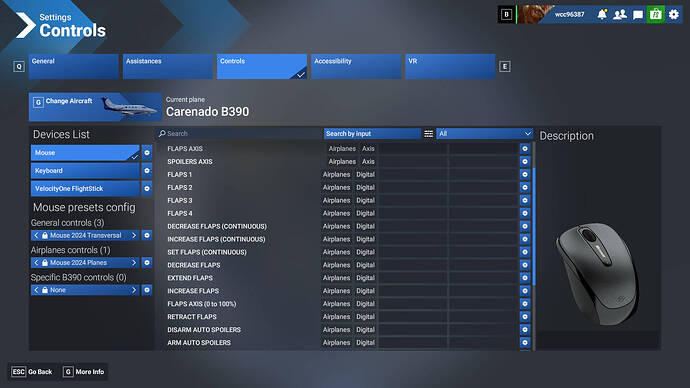Click the gear icon on FLAPS AXIS row
The width and height of the screenshot is (690, 388).
pyautogui.click(x=525, y=149)
